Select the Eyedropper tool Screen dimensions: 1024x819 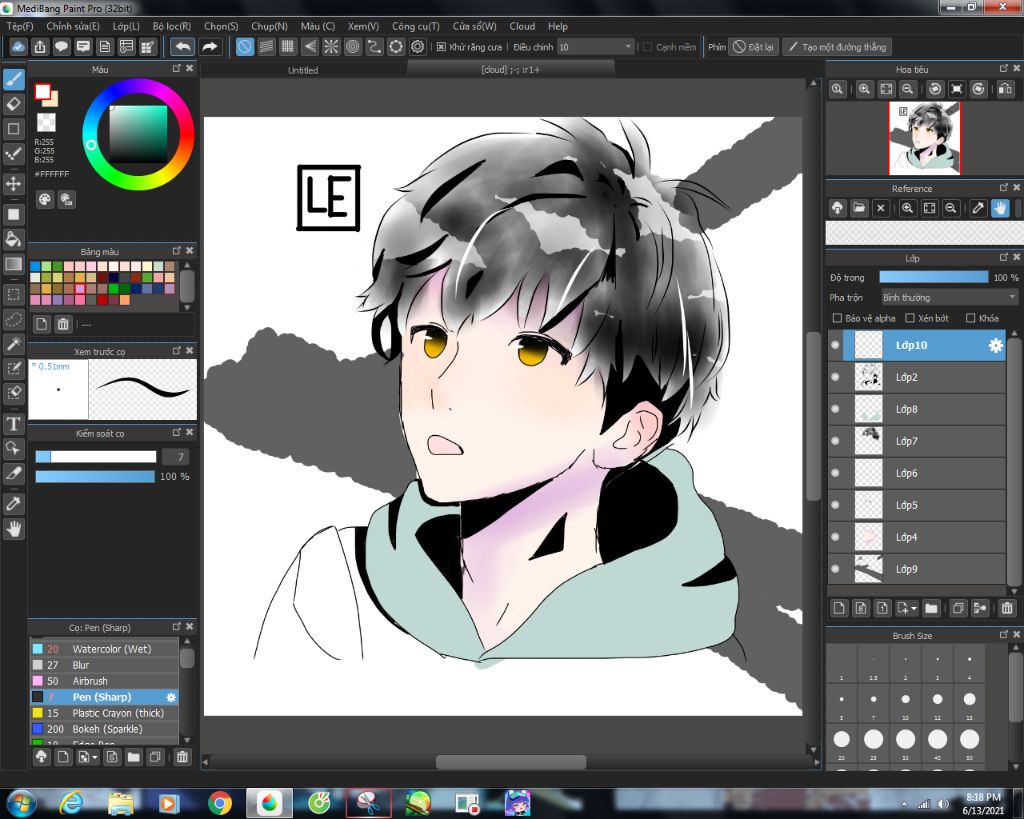14,503
